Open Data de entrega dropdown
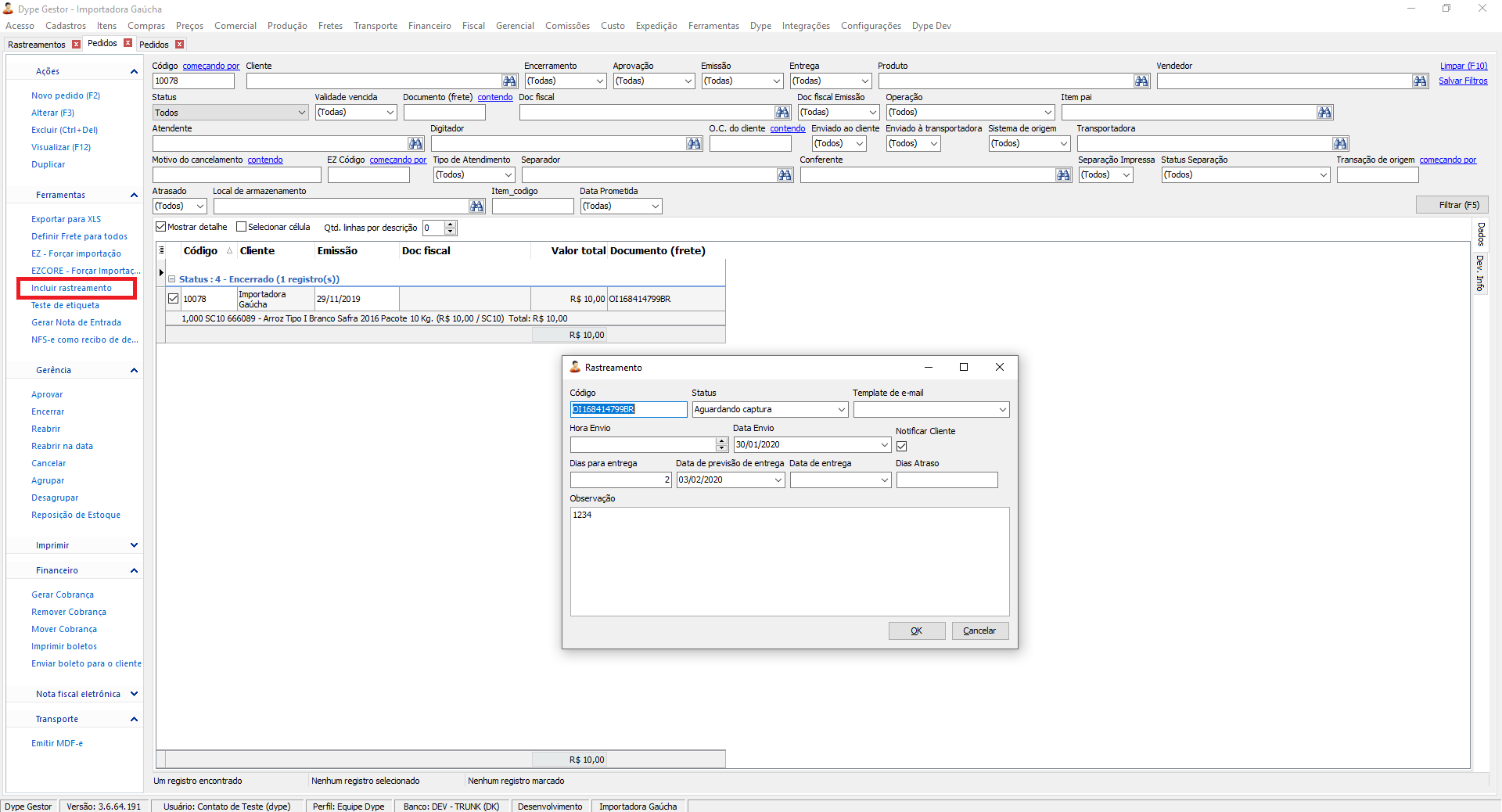Image resolution: width=1502 pixels, height=812 pixels. (x=884, y=480)
